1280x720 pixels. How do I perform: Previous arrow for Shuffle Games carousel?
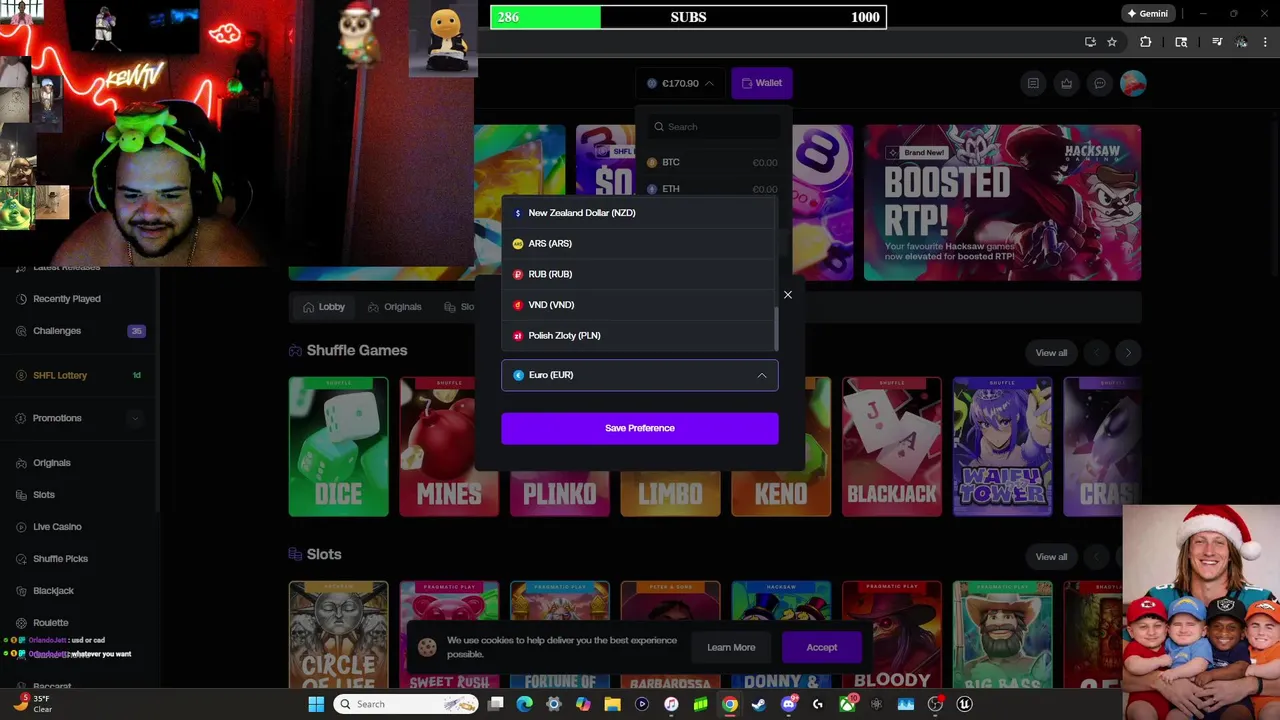(1098, 352)
